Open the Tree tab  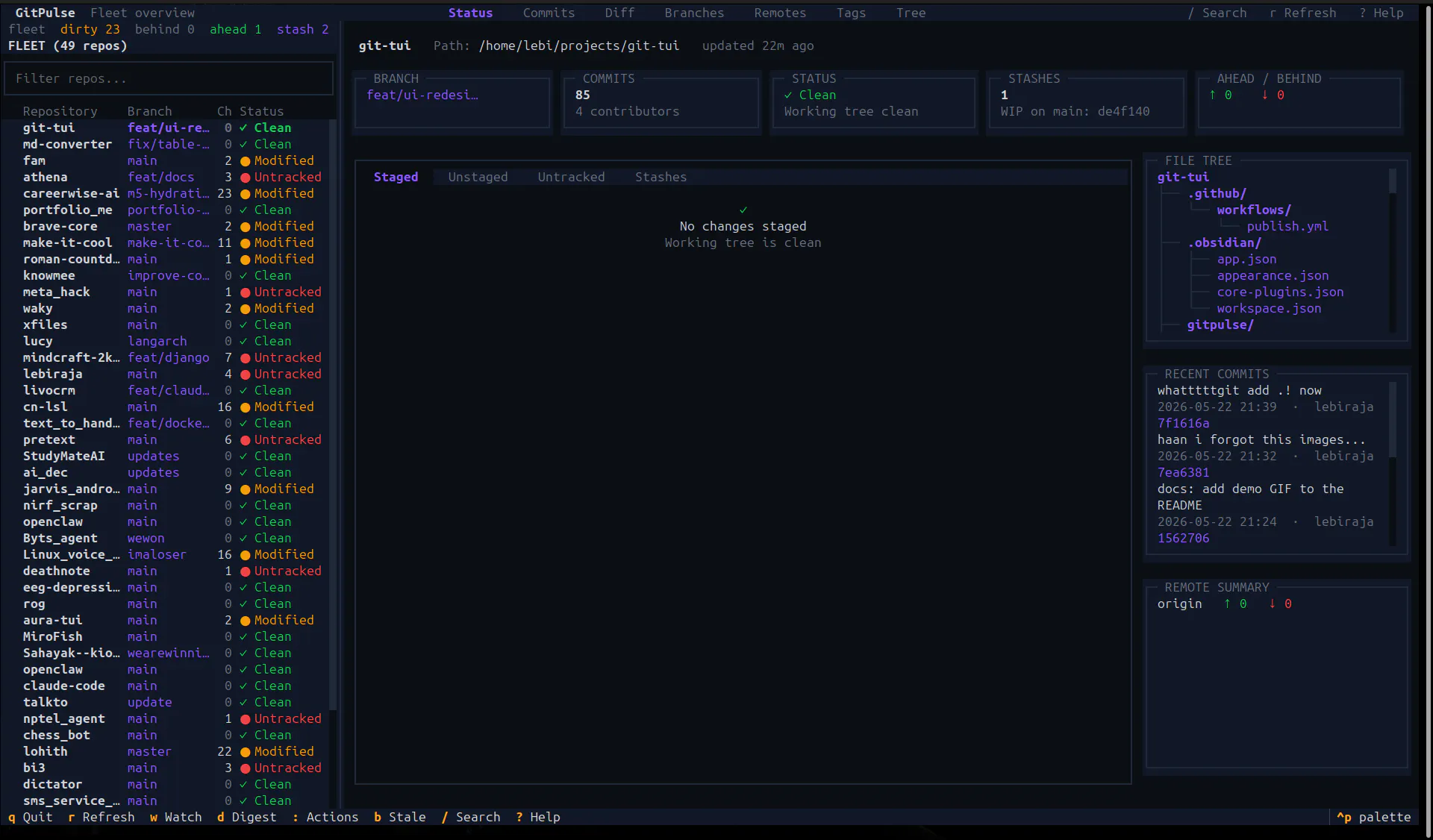[x=911, y=13]
